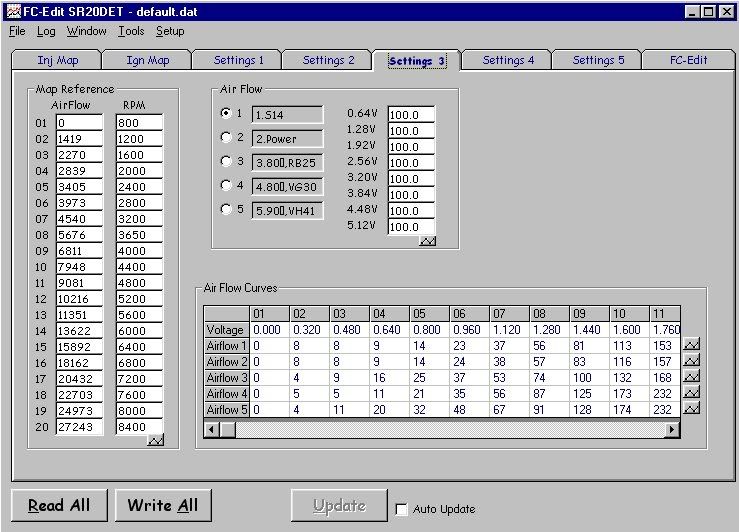Click RPM field showing 800
Viewport: 739px width, 532px height.
140,123
